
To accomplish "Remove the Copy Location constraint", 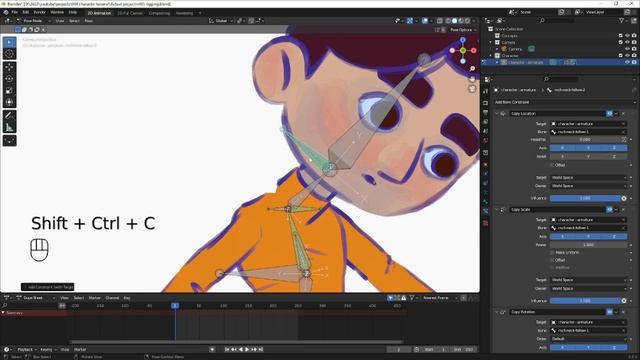I will tap(623, 113).
